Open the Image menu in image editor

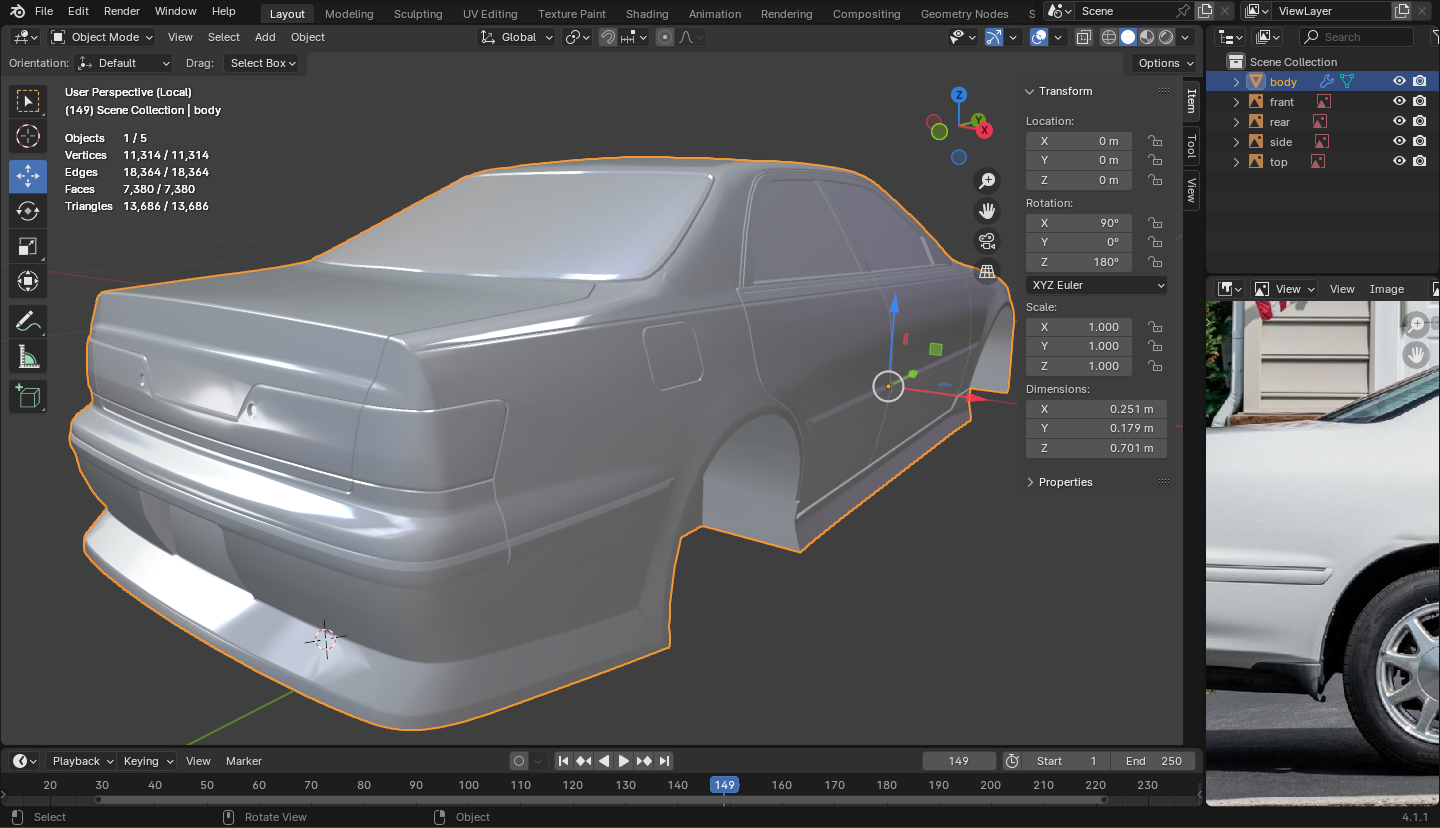1387,289
